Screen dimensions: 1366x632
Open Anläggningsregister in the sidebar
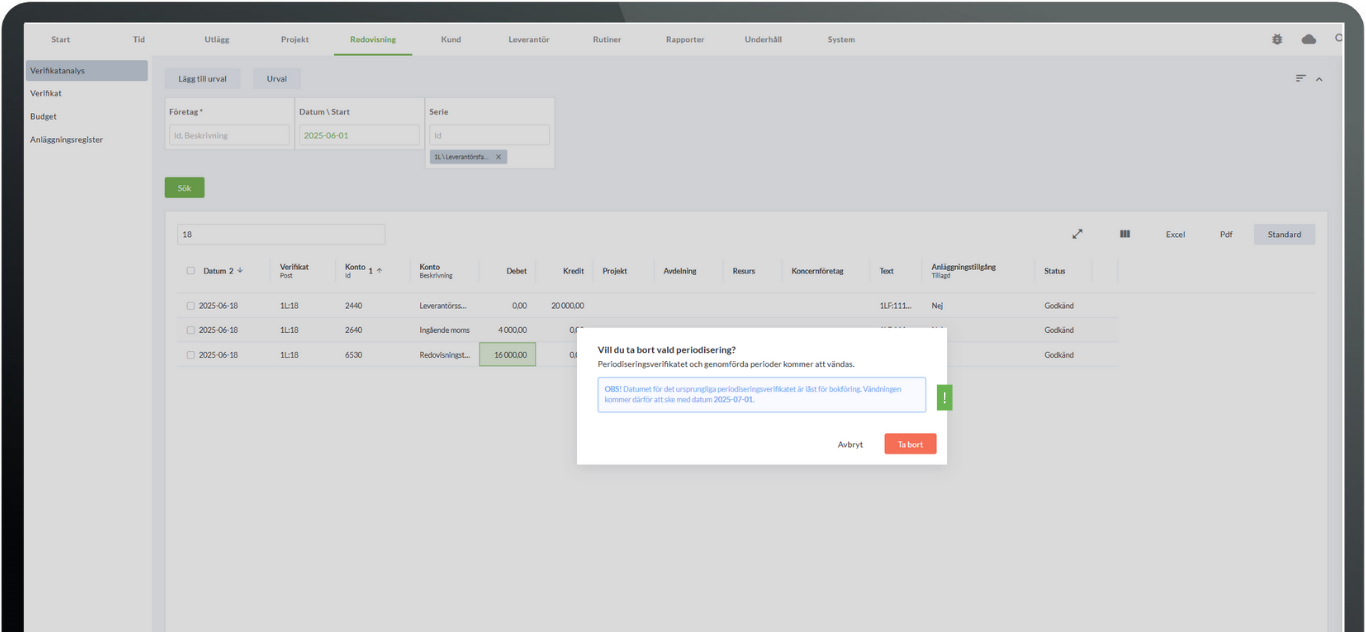[x=66, y=140]
